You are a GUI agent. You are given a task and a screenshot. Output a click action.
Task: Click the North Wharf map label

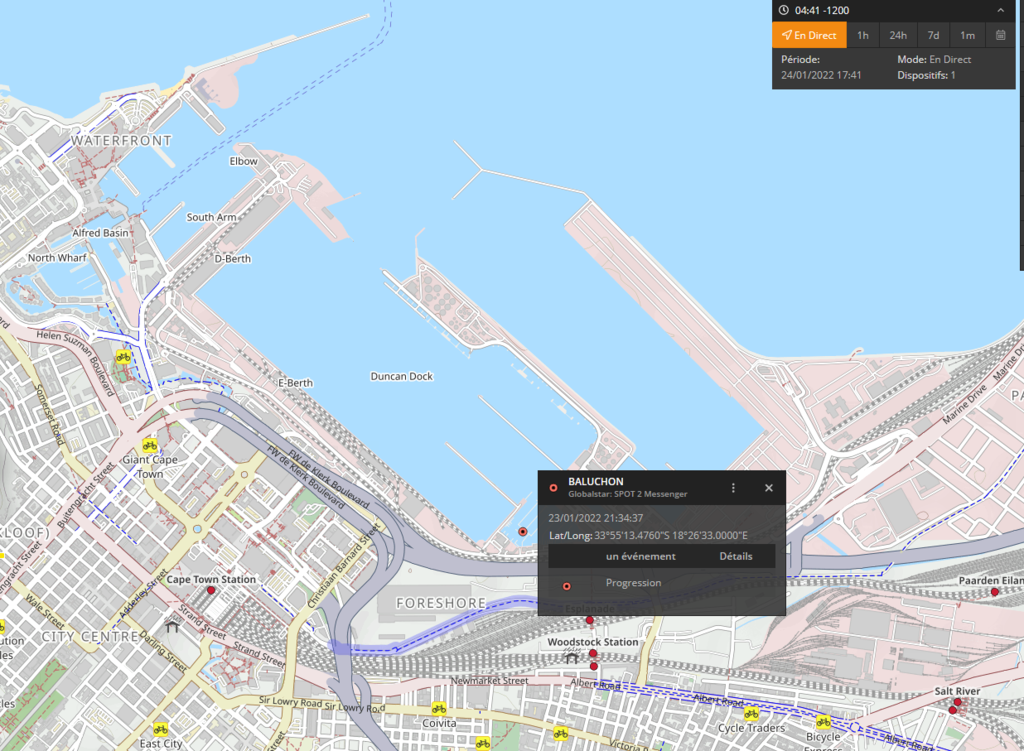click(57, 258)
